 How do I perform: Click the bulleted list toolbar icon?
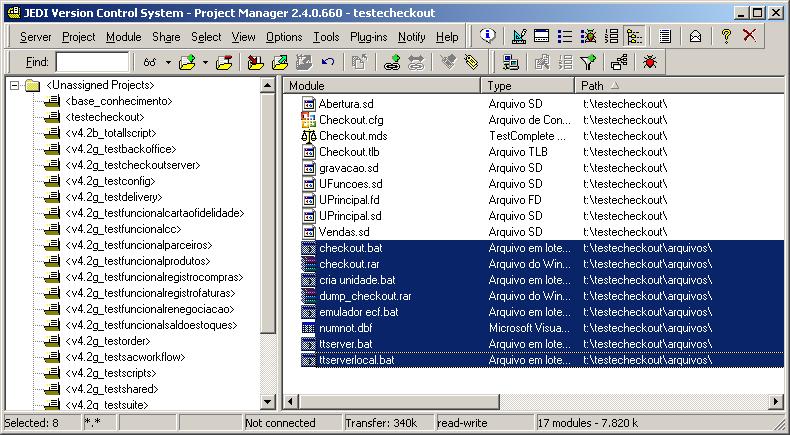565,36
